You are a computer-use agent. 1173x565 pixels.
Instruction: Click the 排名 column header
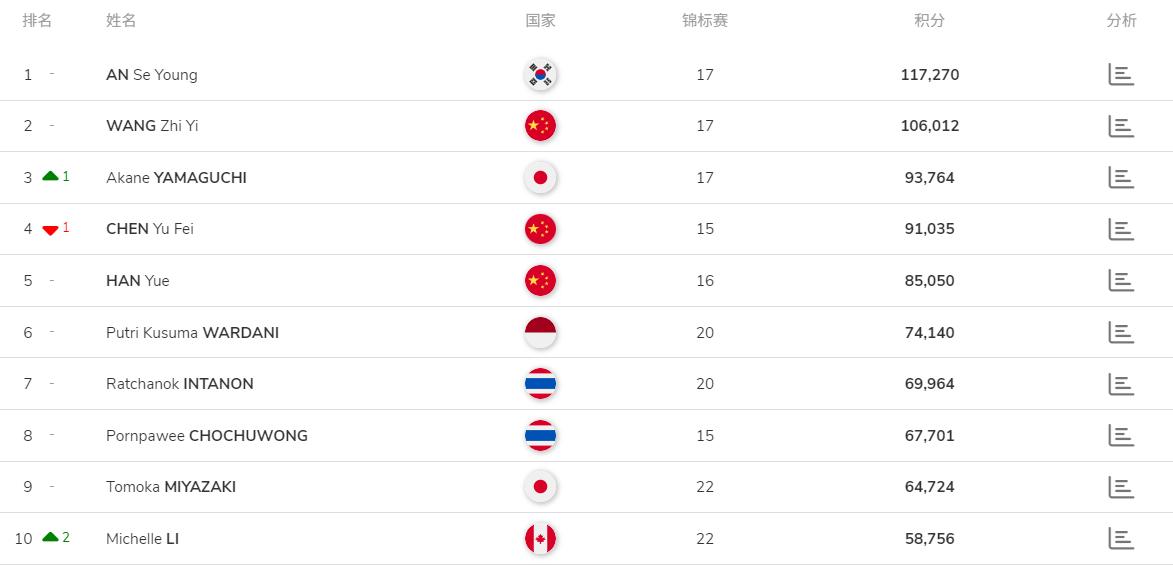[37, 21]
